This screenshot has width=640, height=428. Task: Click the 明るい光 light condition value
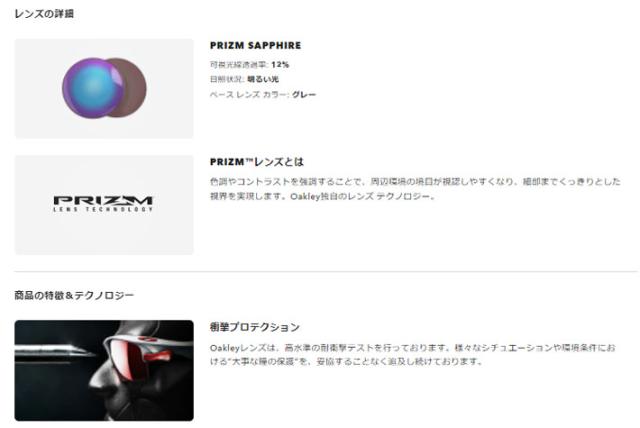click(263, 79)
